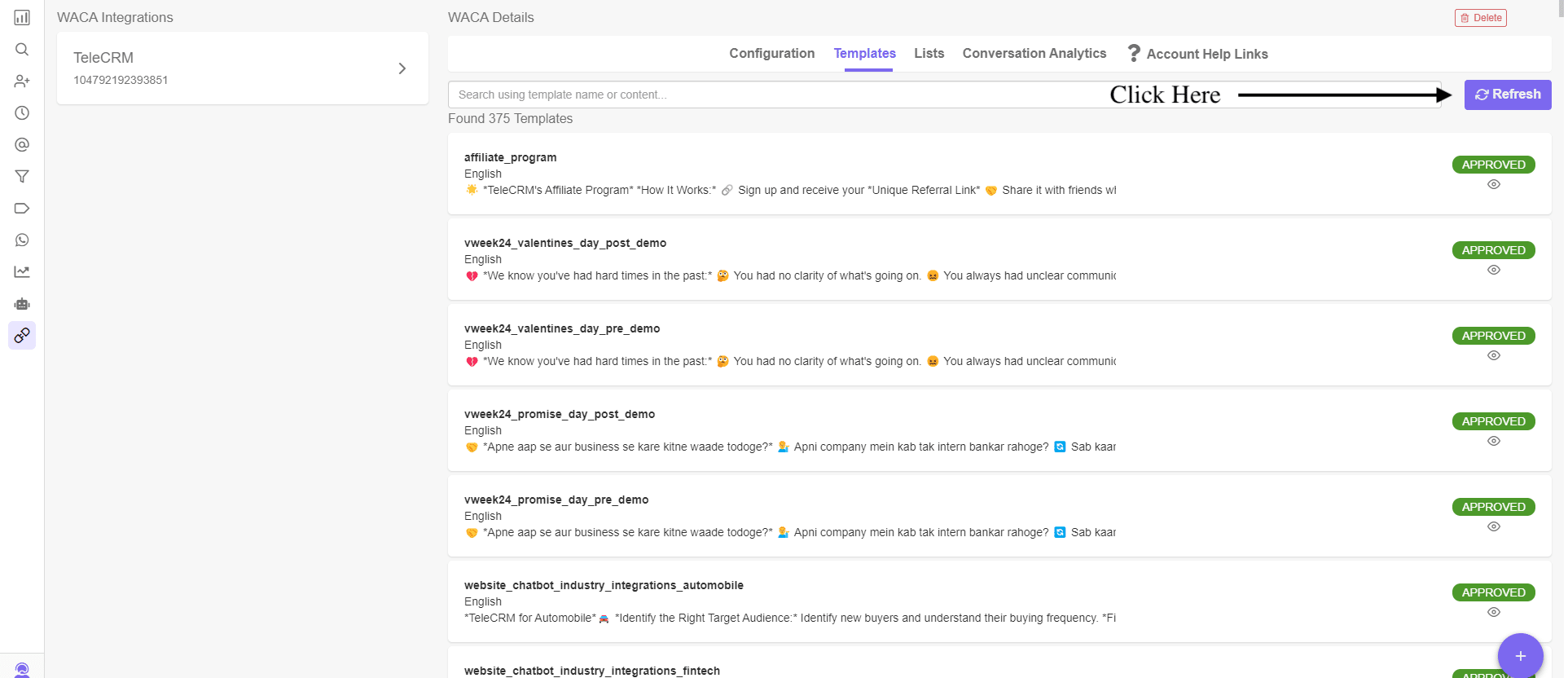Open the at-sign email sidebar icon
1568x678 pixels.
(x=22, y=144)
